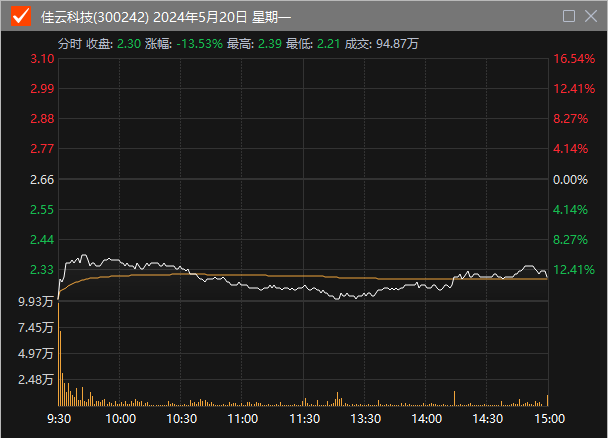The image size is (608, 438).
Task: Click the volume value 94.87万
Action: point(397,44)
